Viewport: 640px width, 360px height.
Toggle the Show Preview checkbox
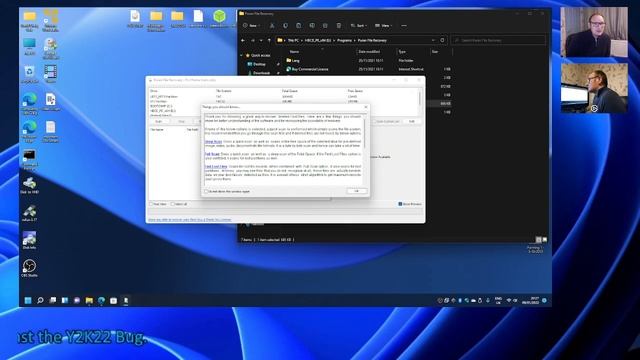[400, 204]
